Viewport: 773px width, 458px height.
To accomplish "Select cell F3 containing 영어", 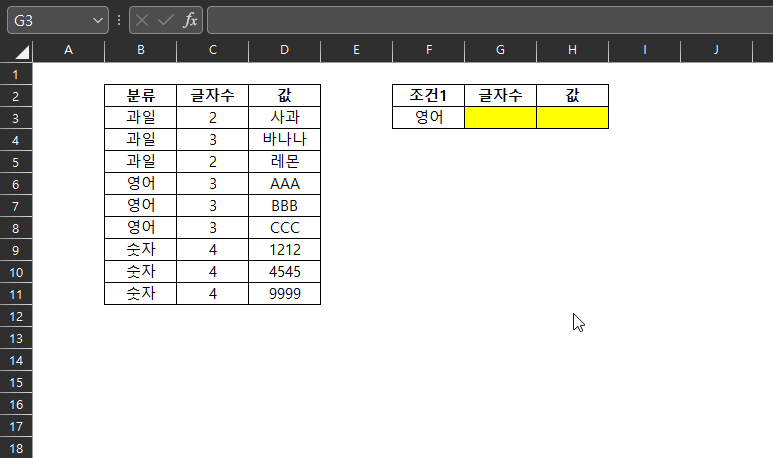I will click(x=428, y=118).
